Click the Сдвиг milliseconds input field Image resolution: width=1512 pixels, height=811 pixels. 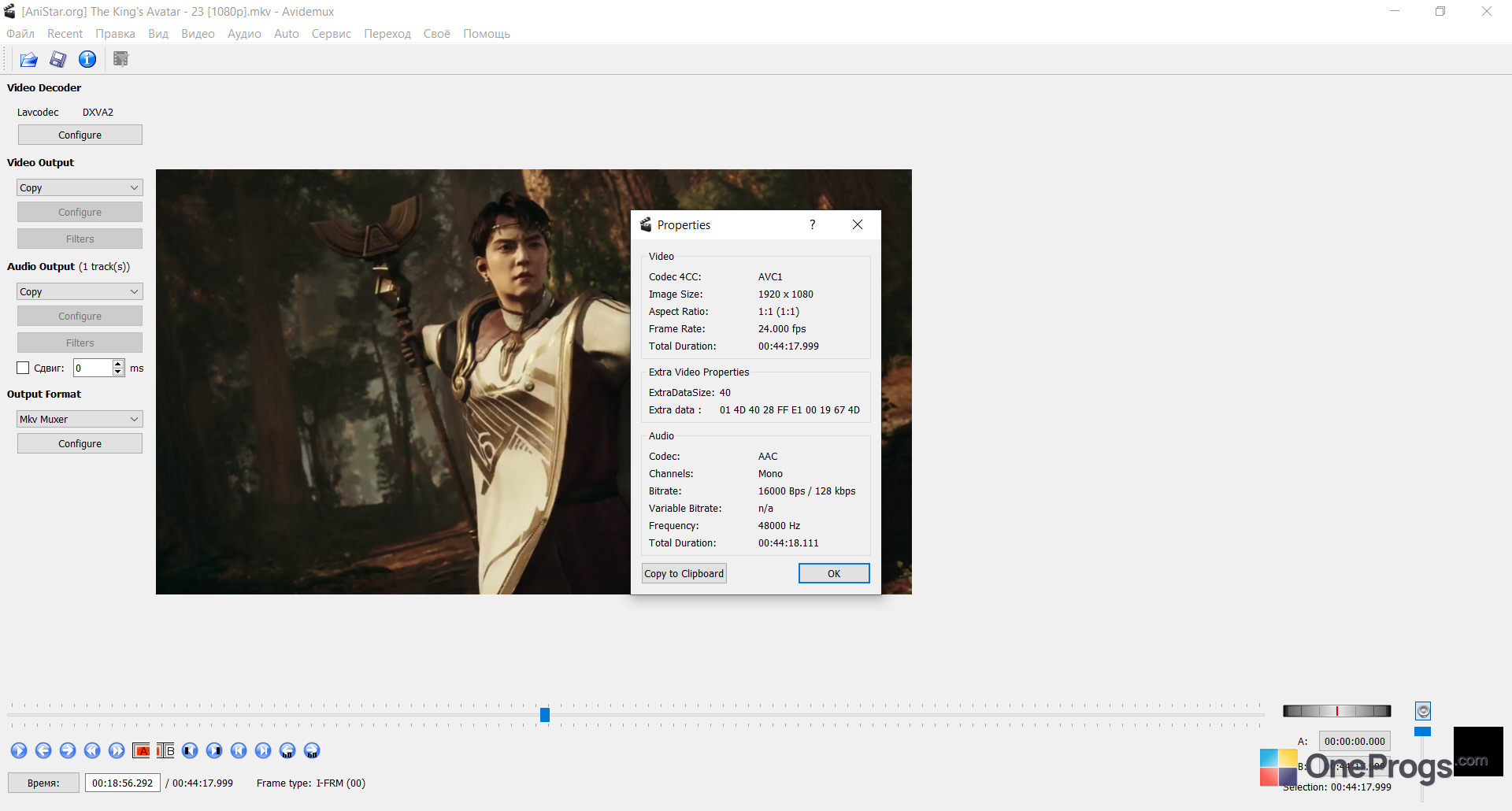[x=93, y=368]
